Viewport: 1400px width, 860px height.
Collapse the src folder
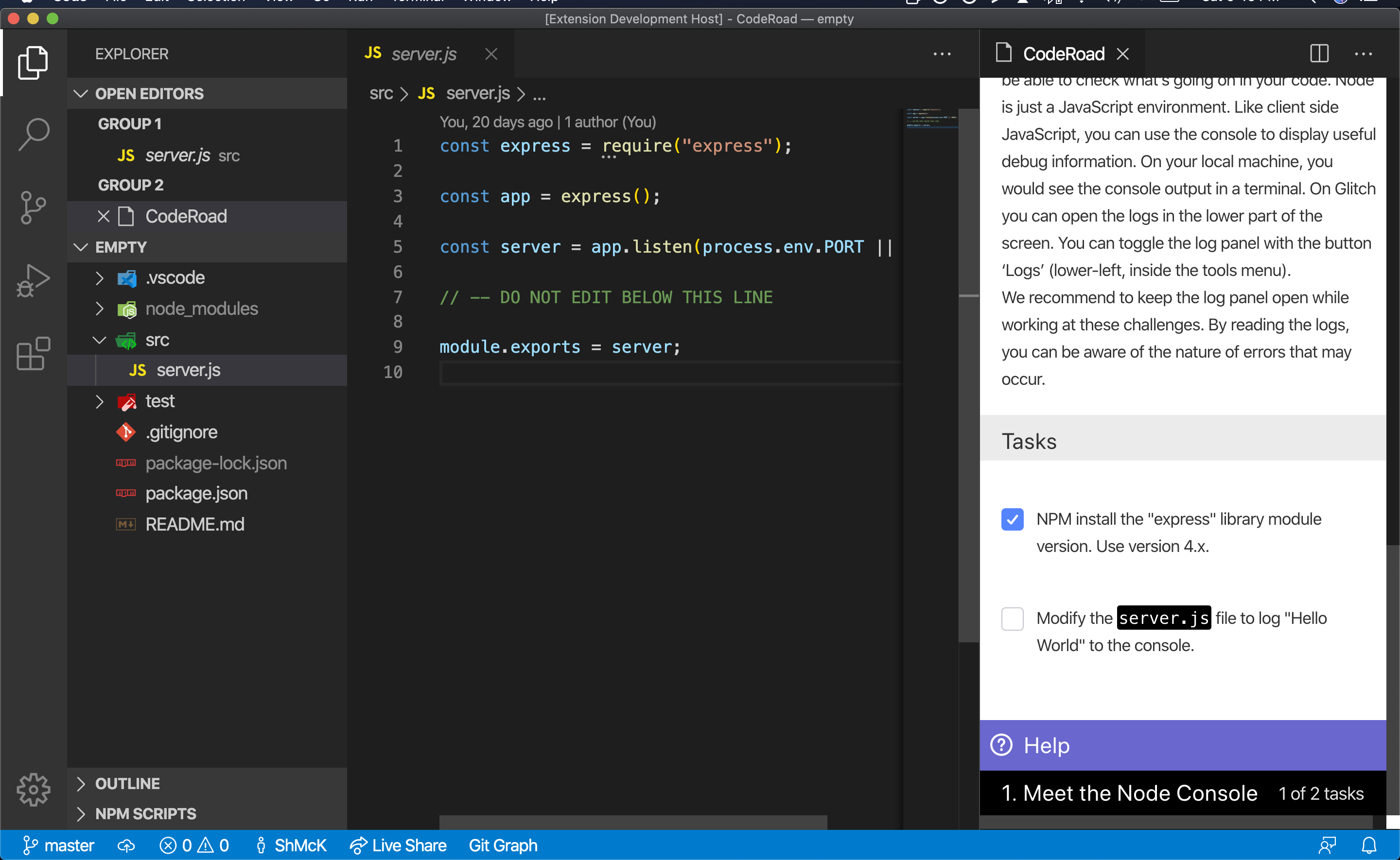tap(157, 340)
